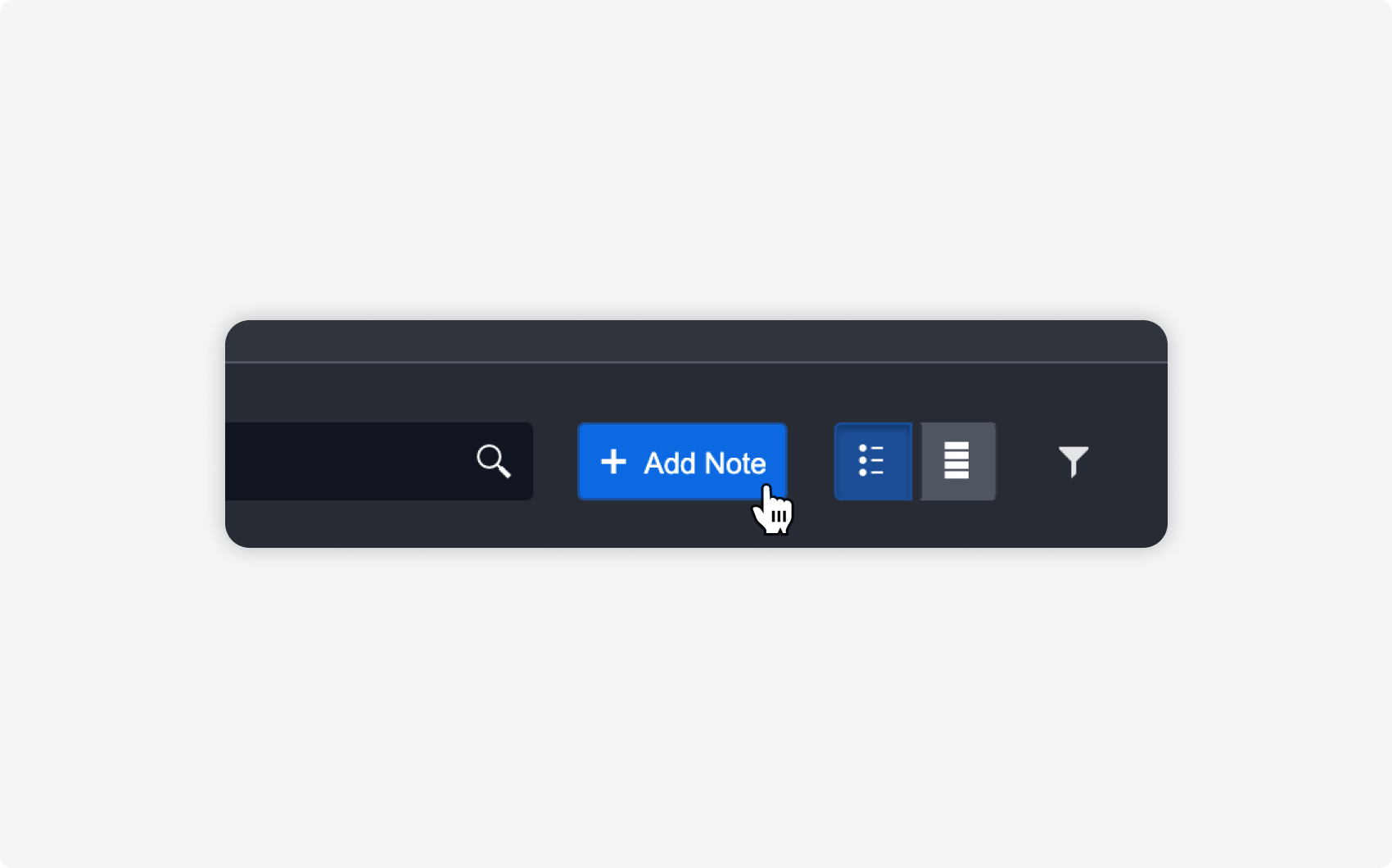The image size is (1392, 868).
Task: Expand note filter options via funnel
Action: tap(1073, 462)
